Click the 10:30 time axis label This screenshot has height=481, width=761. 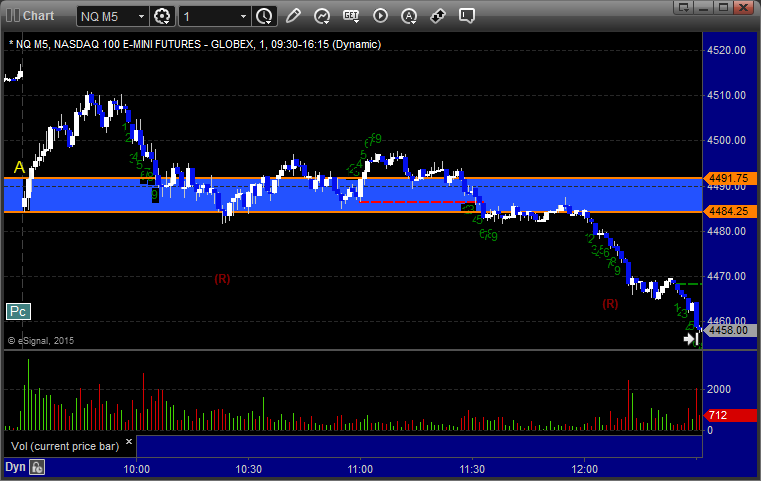coord(248,469)
